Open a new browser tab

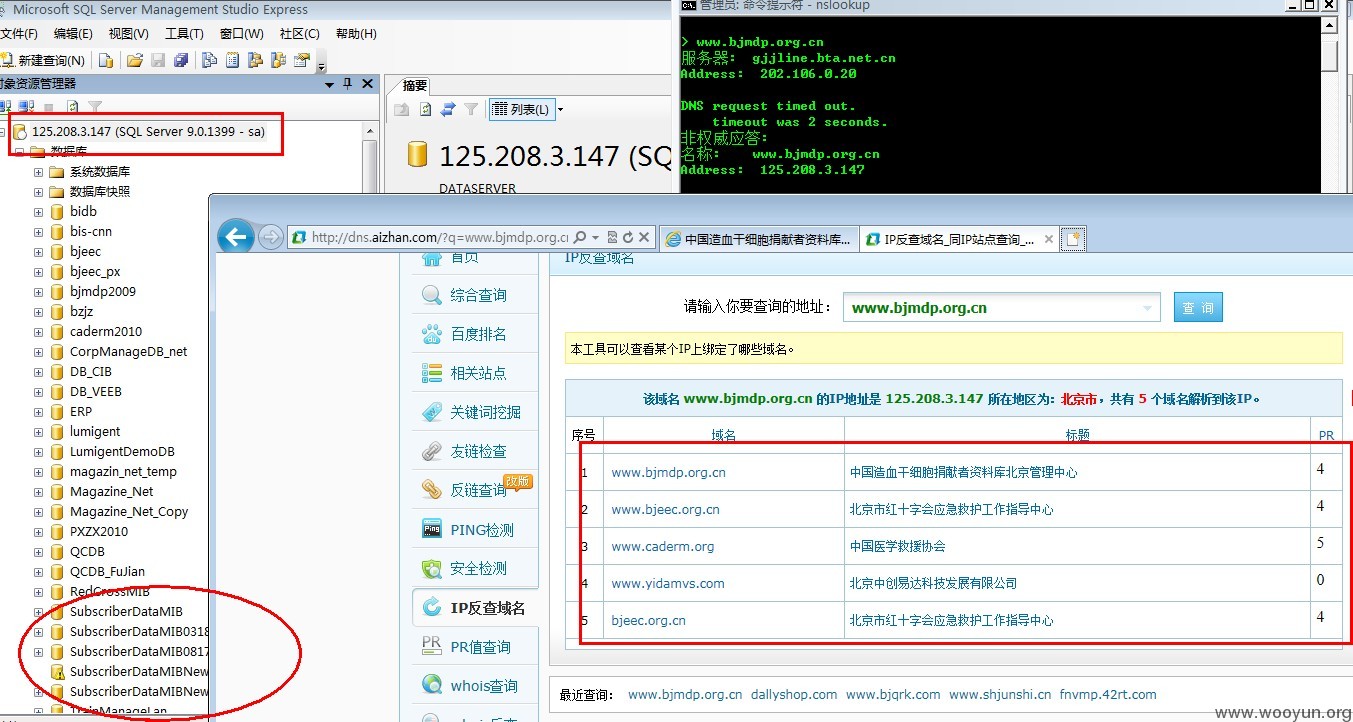pyautogui.click(x=1074, y=239)
